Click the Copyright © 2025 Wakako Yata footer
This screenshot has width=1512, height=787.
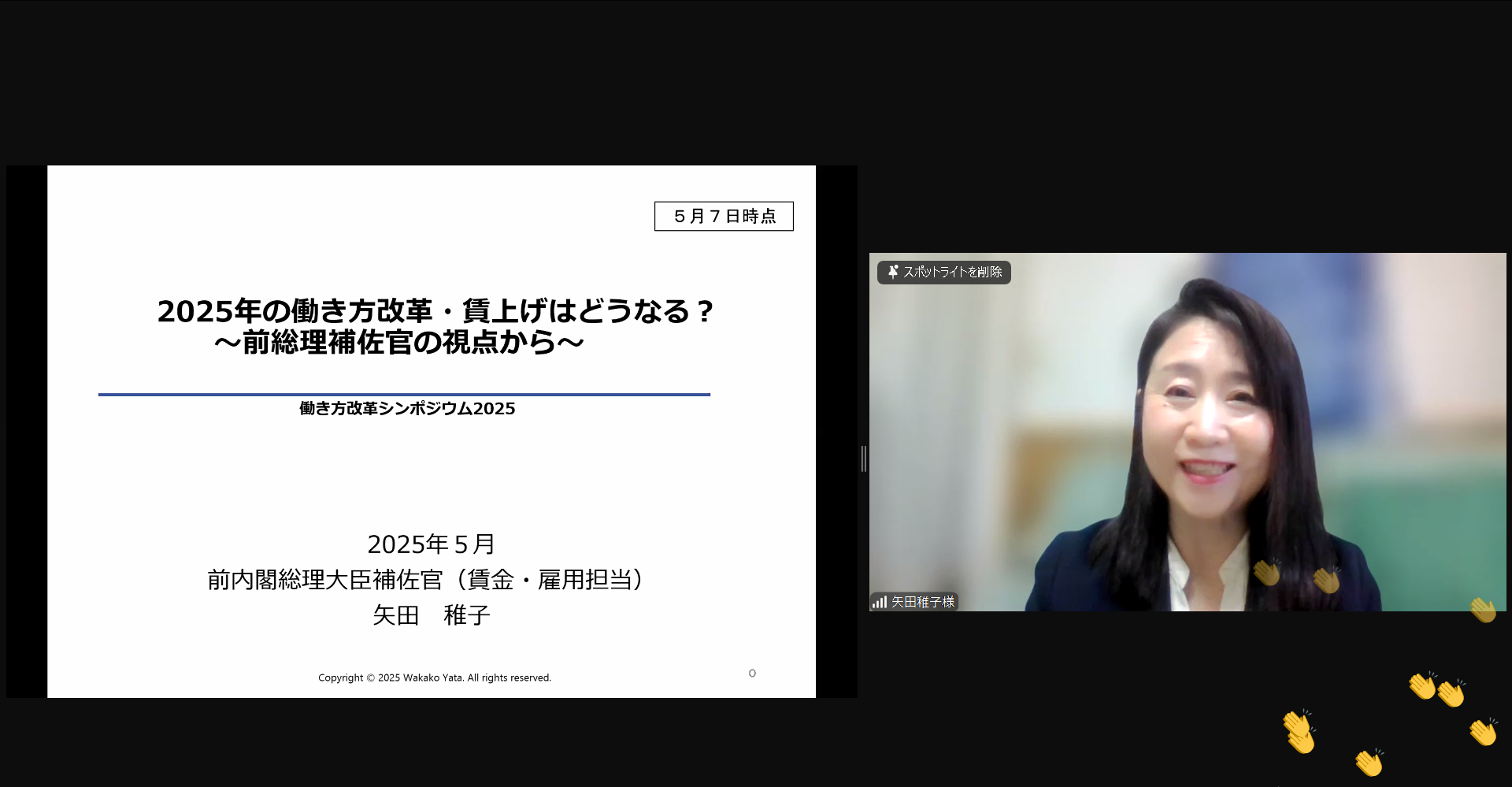tap(435, 677)
